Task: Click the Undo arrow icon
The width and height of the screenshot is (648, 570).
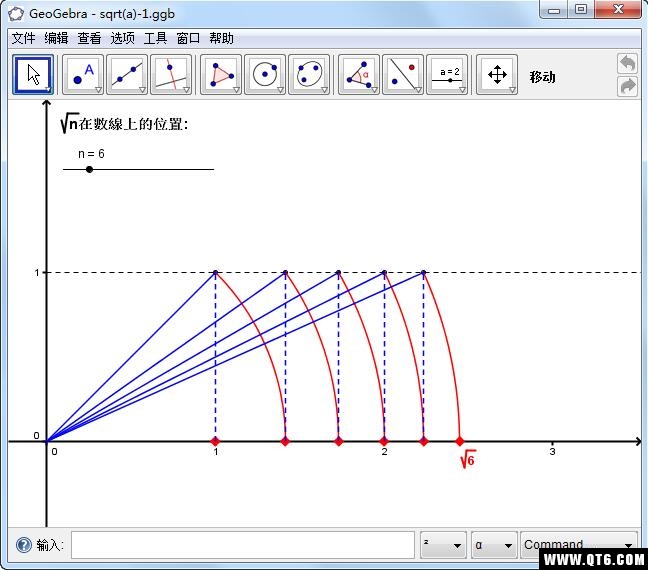Action: click(627, 64)
